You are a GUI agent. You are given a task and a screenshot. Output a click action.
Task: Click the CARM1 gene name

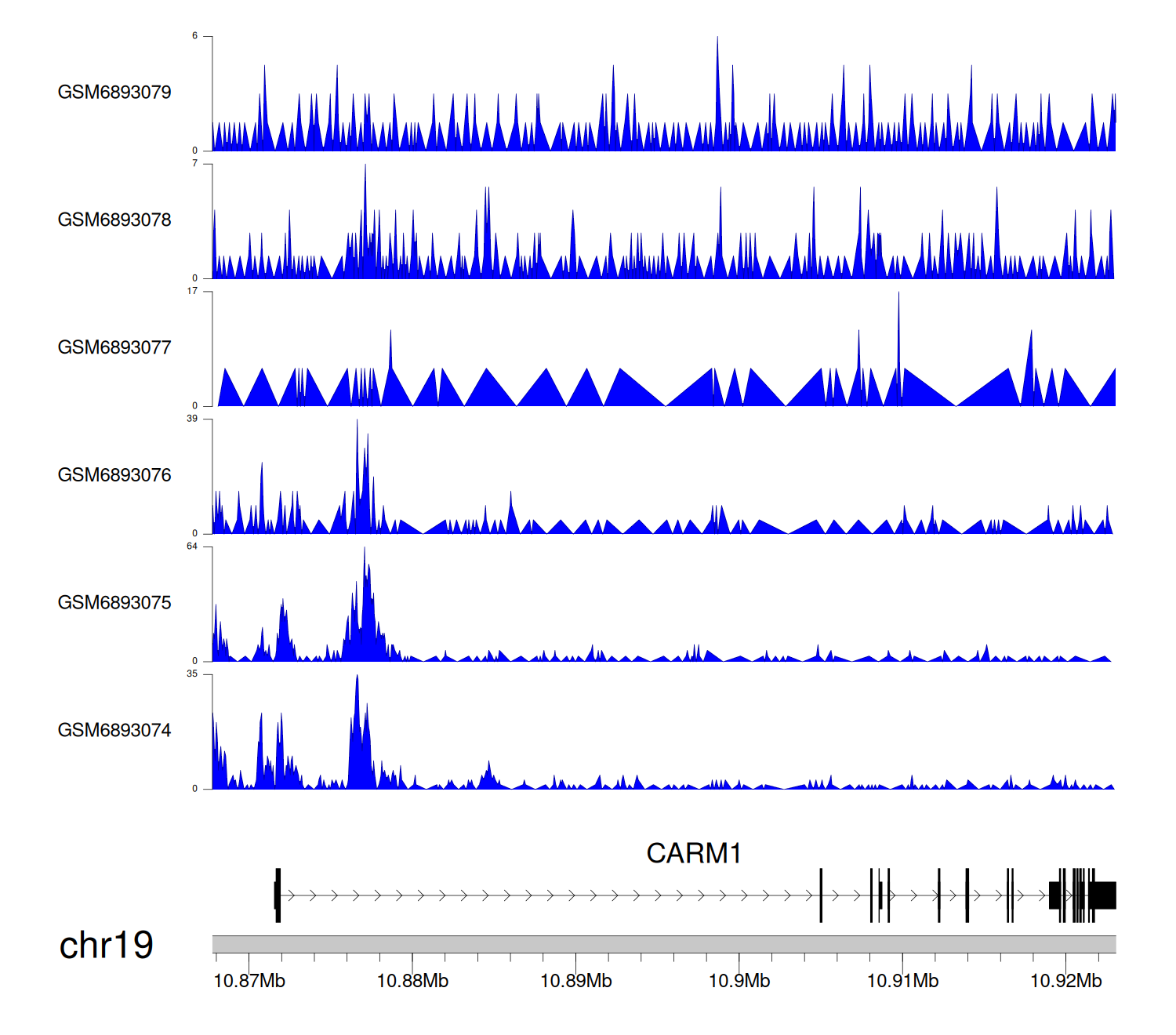[694, 853]
